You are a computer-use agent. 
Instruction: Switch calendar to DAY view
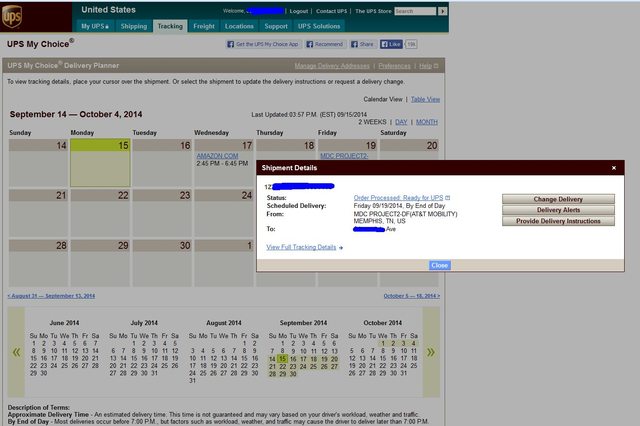[x=401, y=122]
